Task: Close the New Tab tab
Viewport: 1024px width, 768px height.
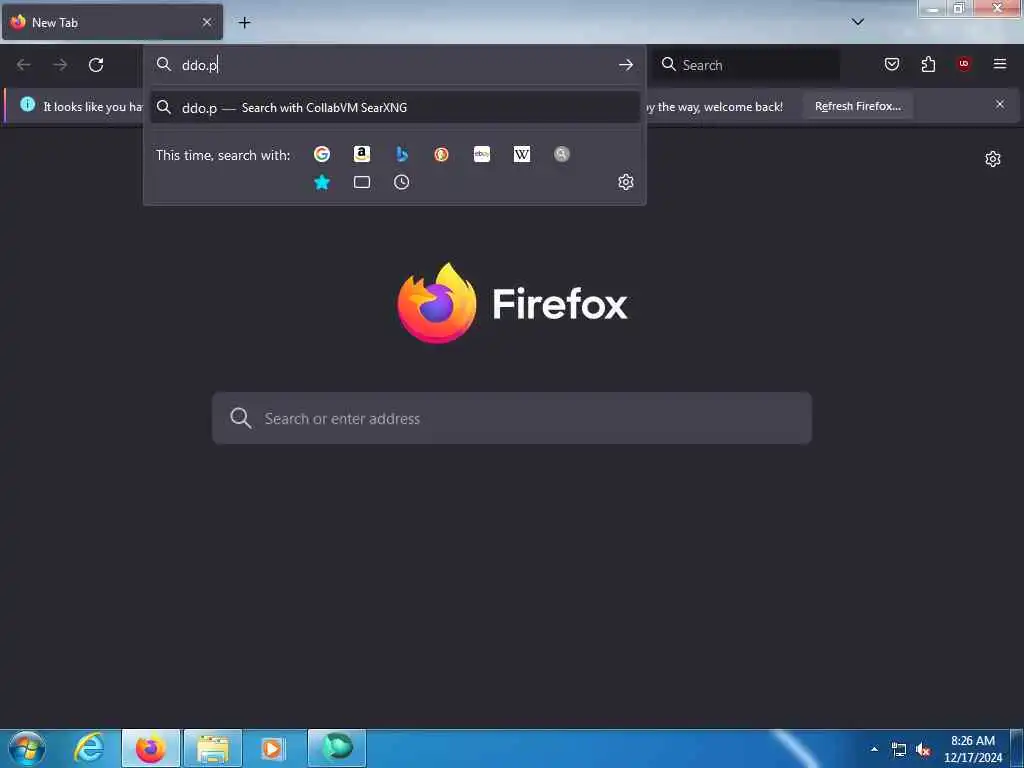Action: pyautogui.click(x=207, y=22)
